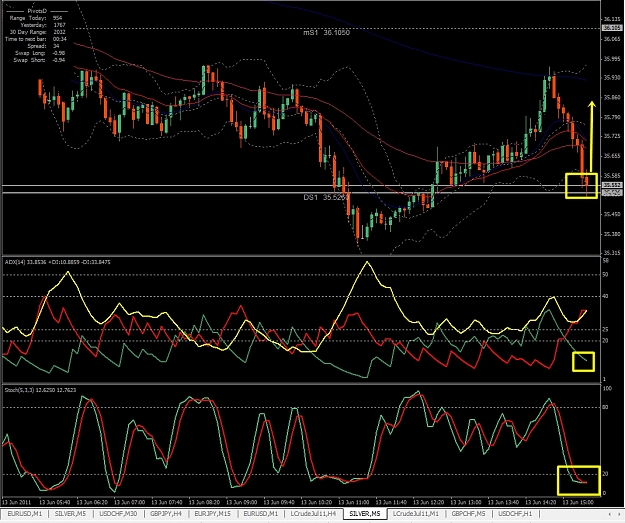Viewport: 625px width, 523px height.
Task: Click the Yesterday range value line
Action: coord(43,25)
